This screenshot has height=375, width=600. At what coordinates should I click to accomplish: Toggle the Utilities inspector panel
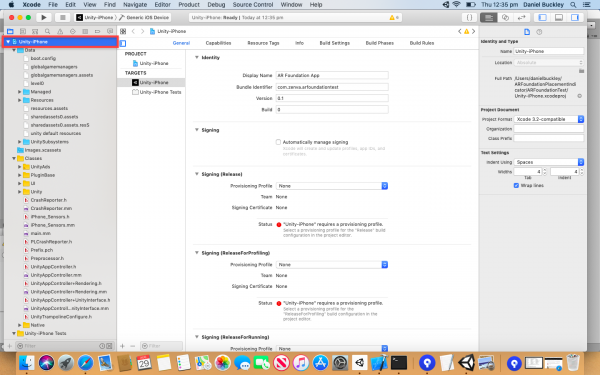(x=575, y=17)
